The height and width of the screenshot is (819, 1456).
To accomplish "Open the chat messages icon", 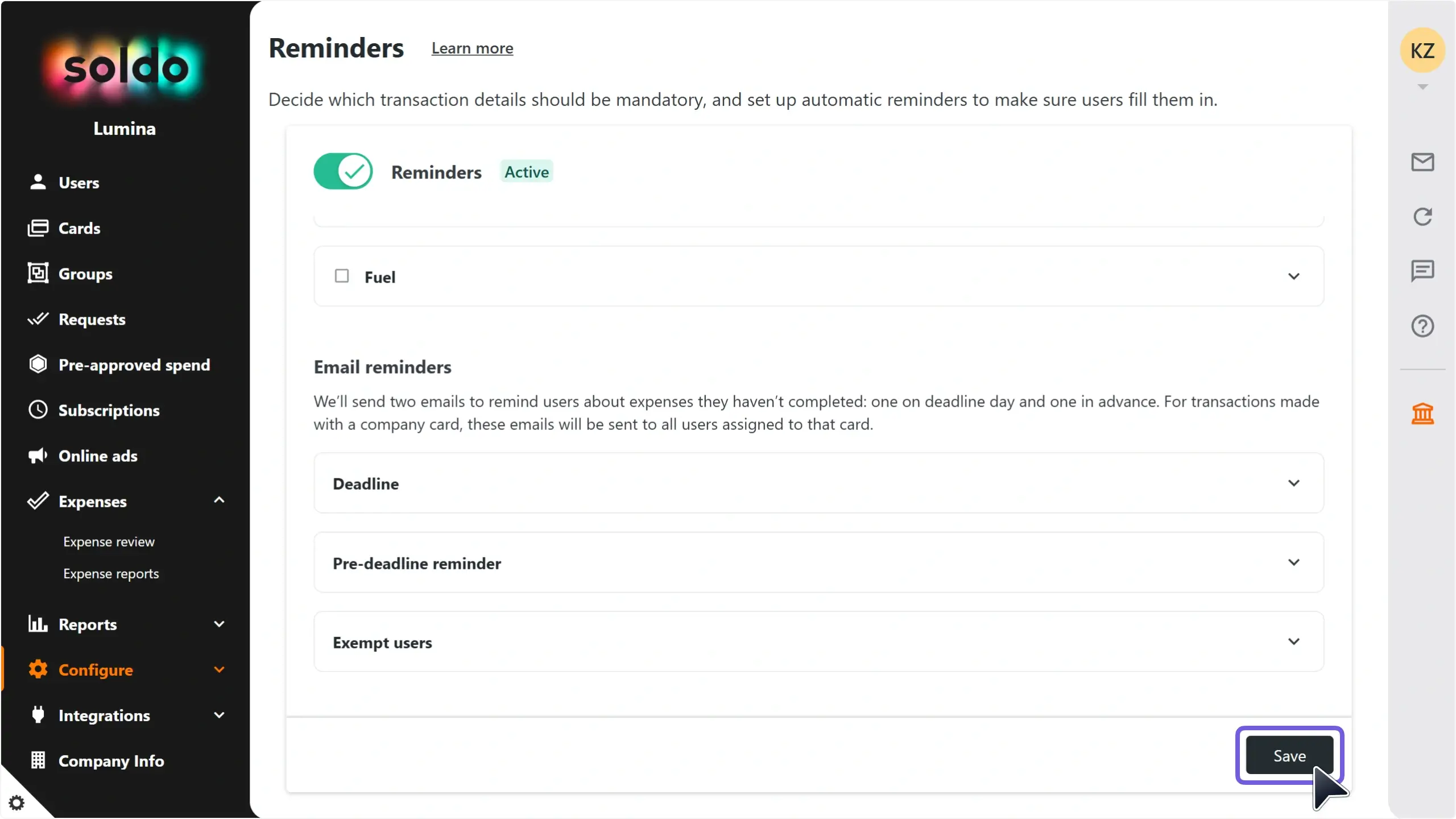I will [x=1422, y=271].
